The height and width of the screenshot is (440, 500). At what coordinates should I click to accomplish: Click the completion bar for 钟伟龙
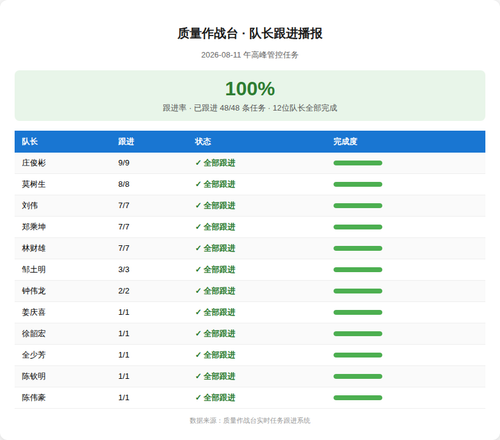click(358, 291)
